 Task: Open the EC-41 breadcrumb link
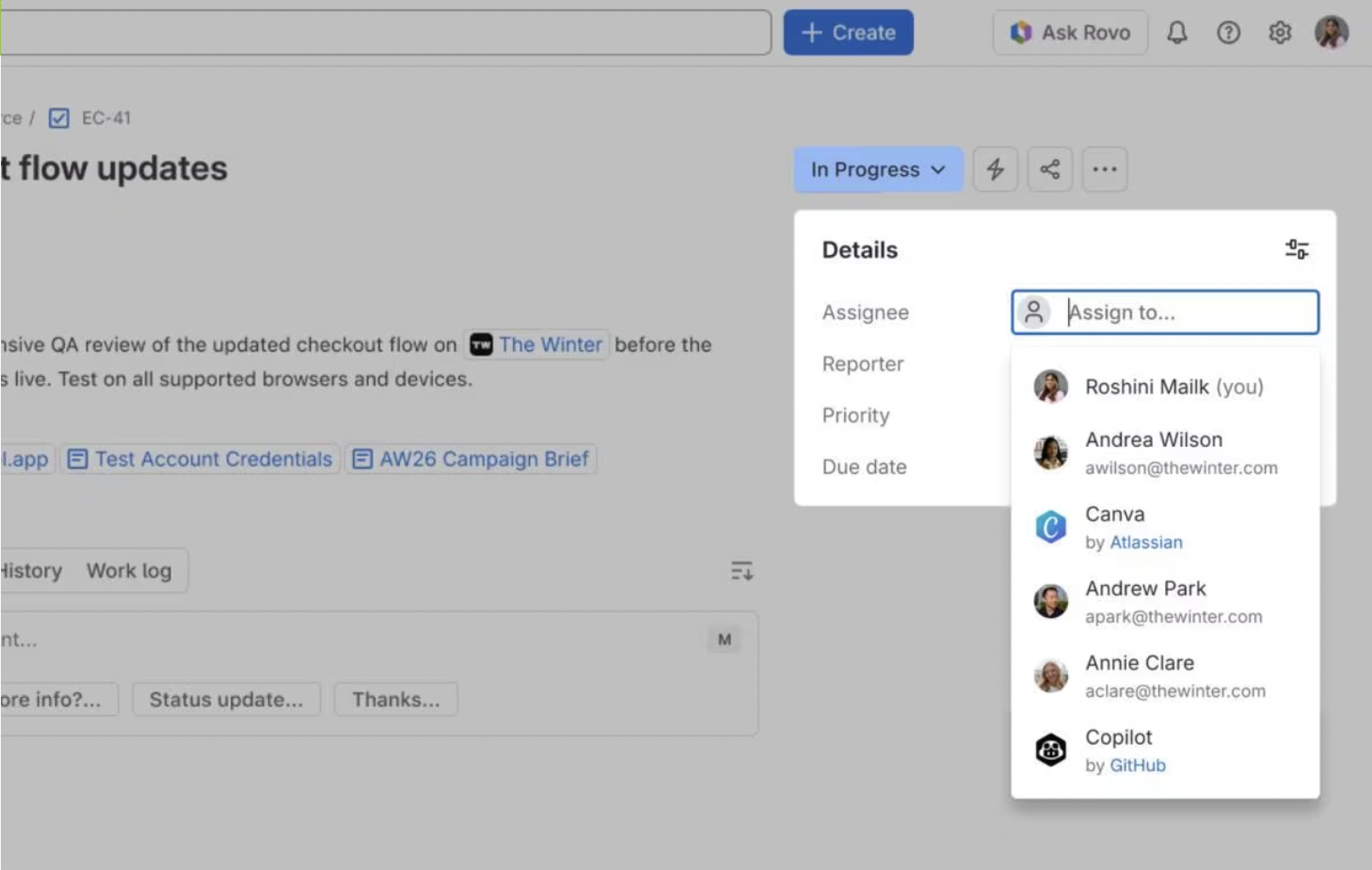106,119
